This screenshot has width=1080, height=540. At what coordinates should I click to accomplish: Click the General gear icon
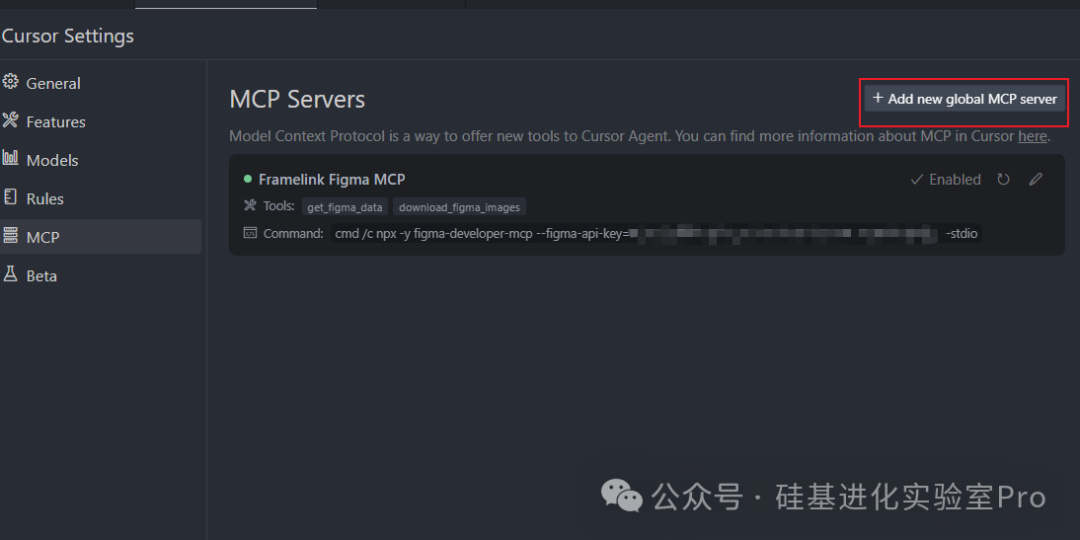tap(11, 82)
